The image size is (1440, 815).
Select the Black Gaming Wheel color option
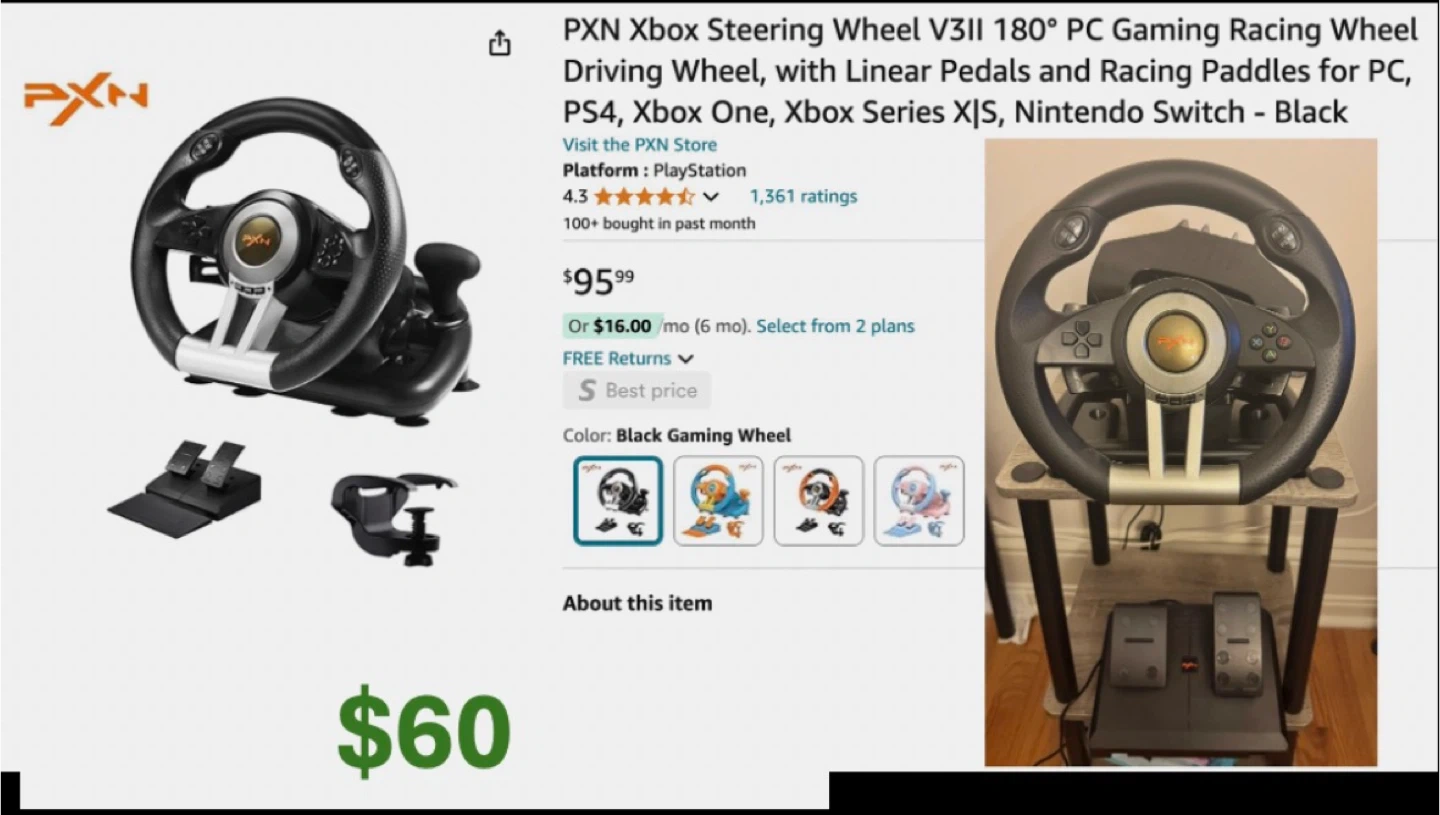618,500
